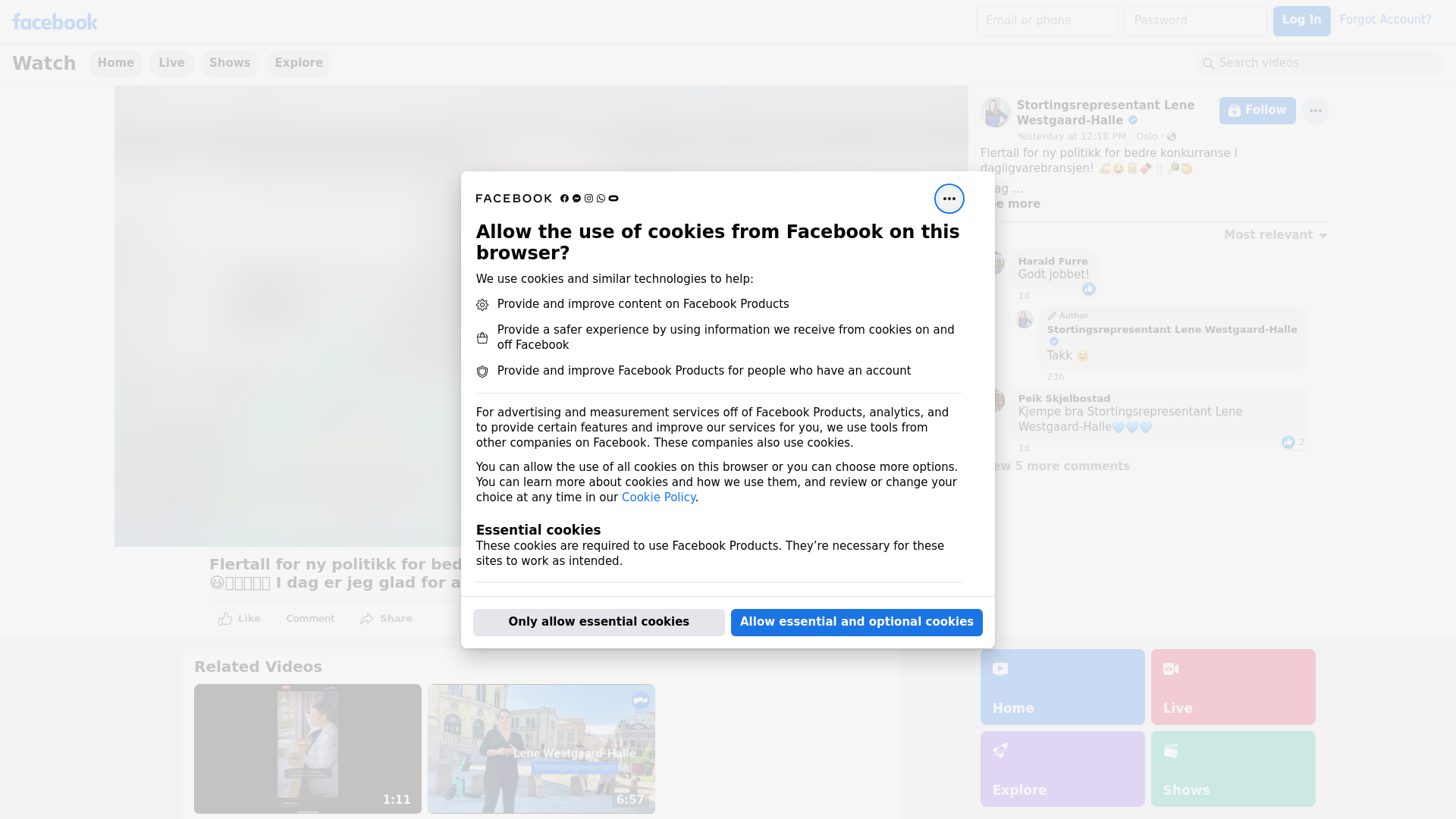Image resolution: width=1456 pixels, height=819 pixels.
Task: Open the blue Home tile
Action: point(1062,687)
